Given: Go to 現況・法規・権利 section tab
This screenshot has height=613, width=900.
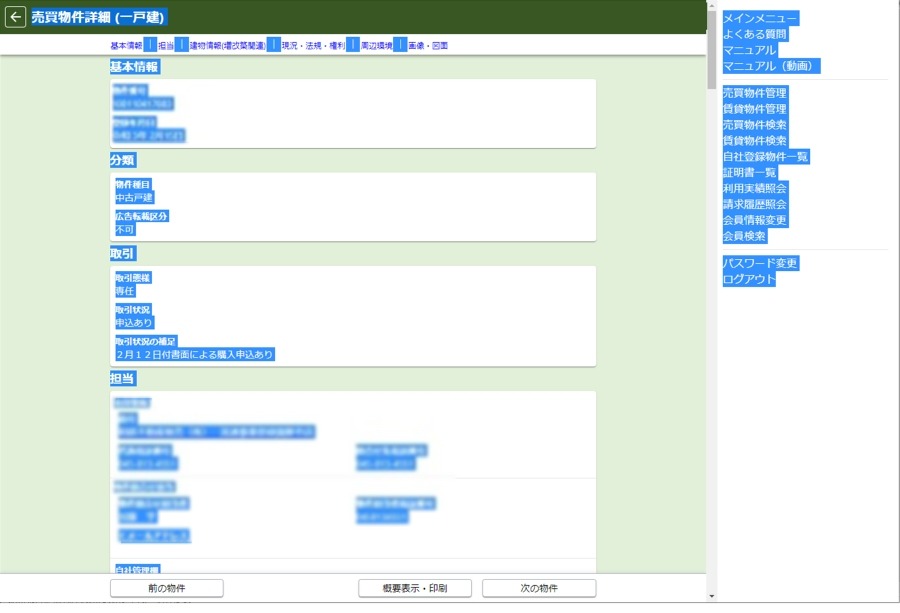Looking at the screenshot, I should coord(313,46).
